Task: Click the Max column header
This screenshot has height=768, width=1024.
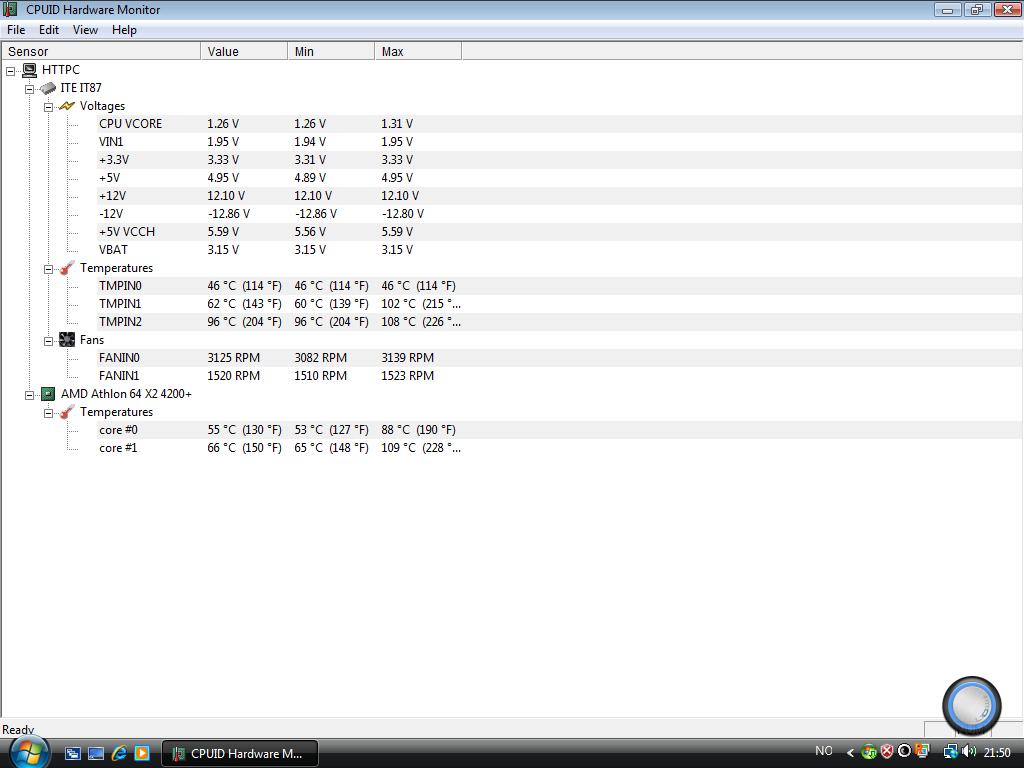Action: [417, 51]
